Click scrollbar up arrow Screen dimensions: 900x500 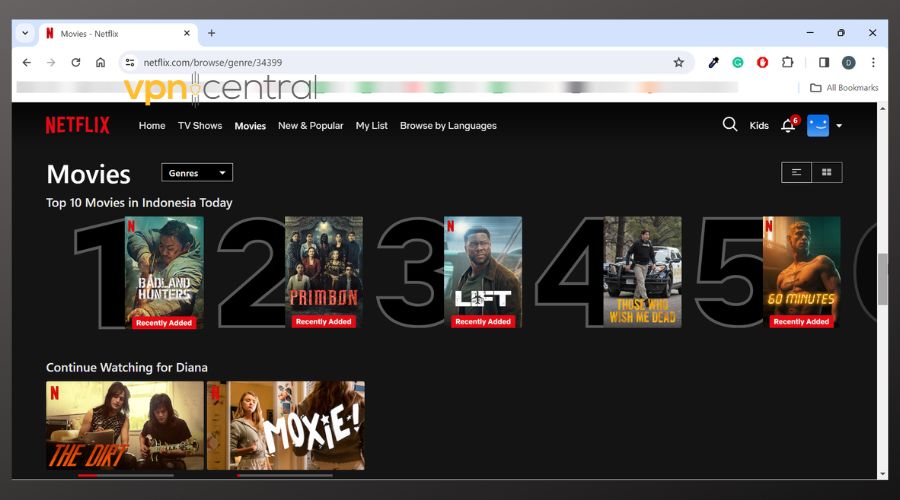coord(882,108)
